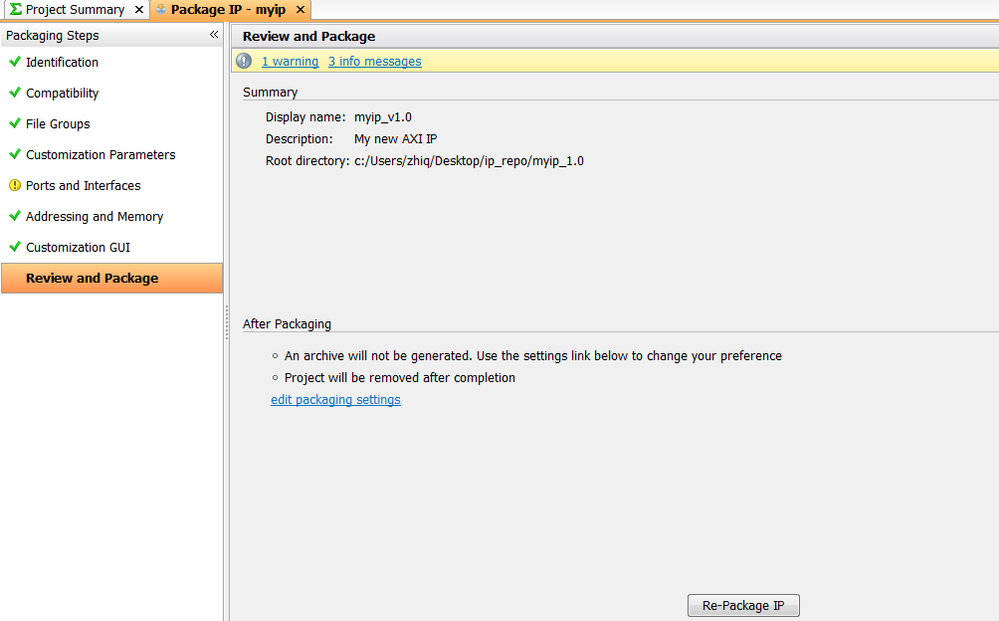Open Customization Parameters step
Viewport: 999px width, 621px height.
tap(100, 155)
